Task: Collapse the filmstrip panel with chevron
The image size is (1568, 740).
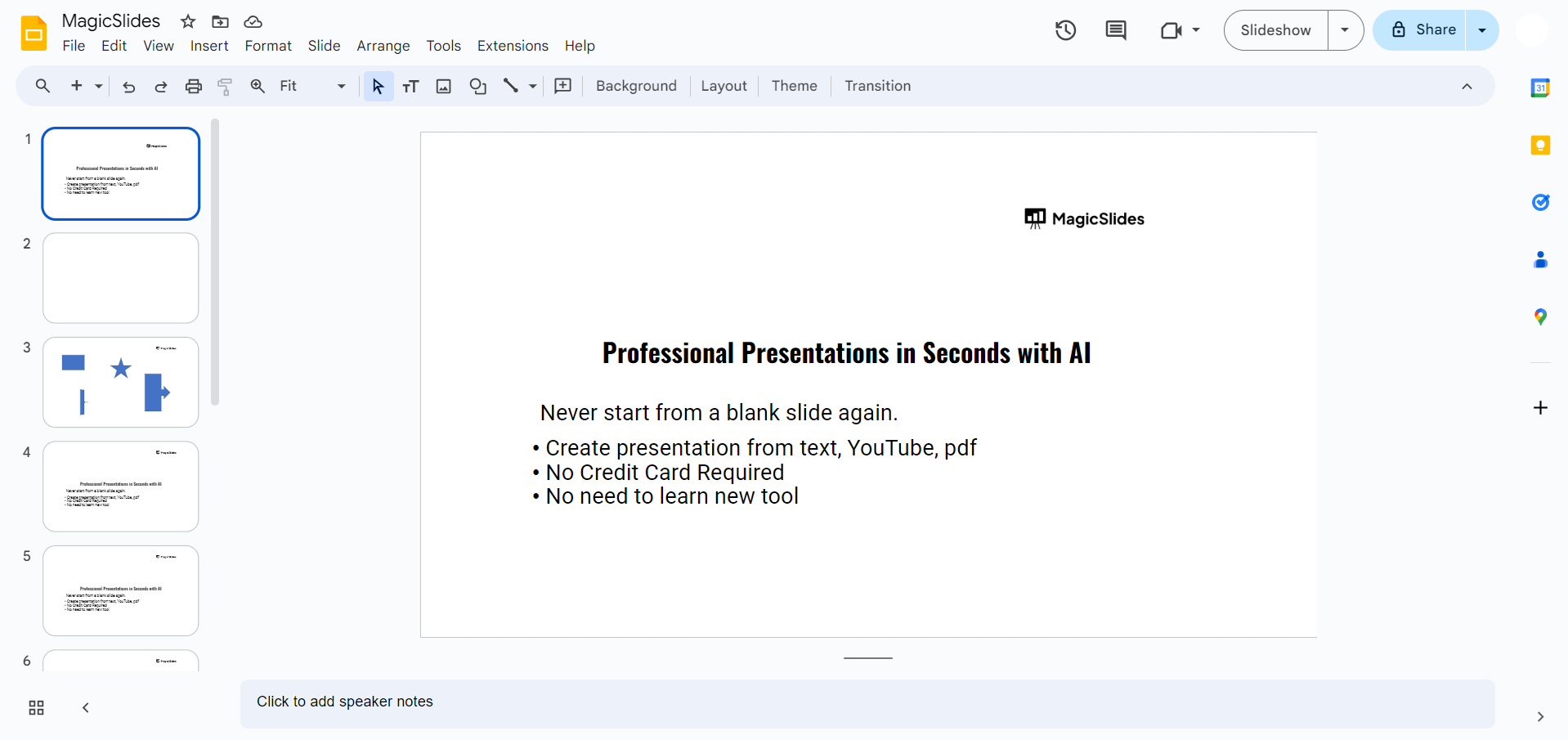Action: click(x=86, y=708)
